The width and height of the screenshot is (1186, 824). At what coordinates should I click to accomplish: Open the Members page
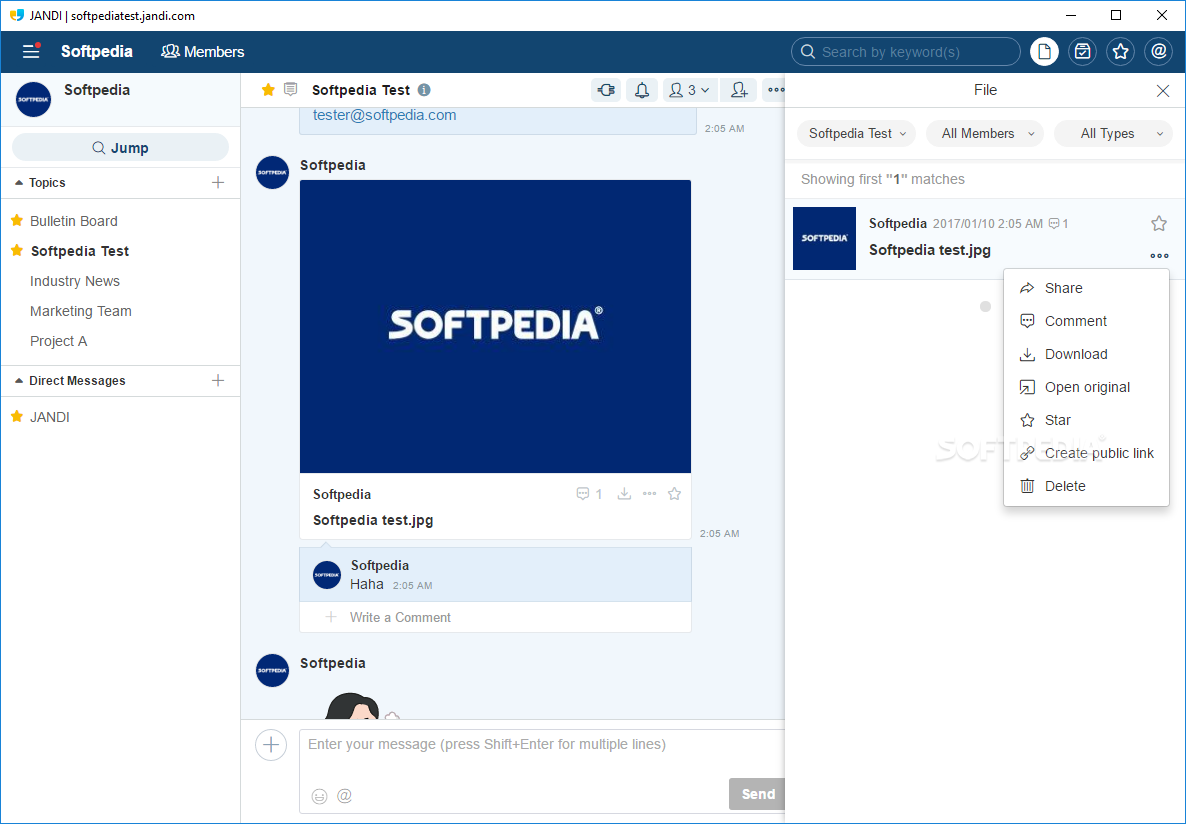click(203, 51)
